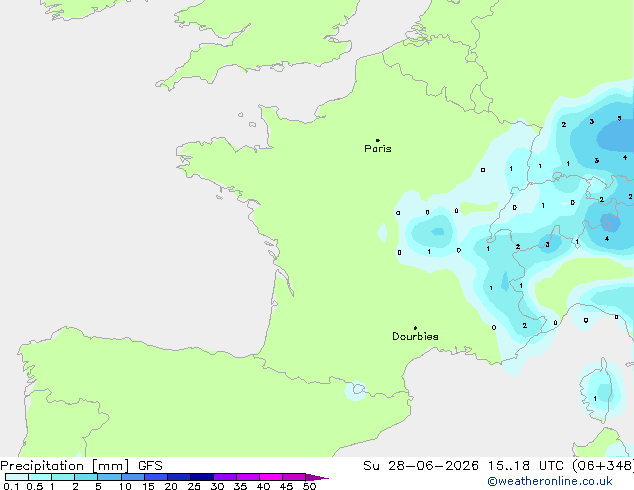Select the Paris city label
Screen dimensions: 634x490
(x=378, y=149)
